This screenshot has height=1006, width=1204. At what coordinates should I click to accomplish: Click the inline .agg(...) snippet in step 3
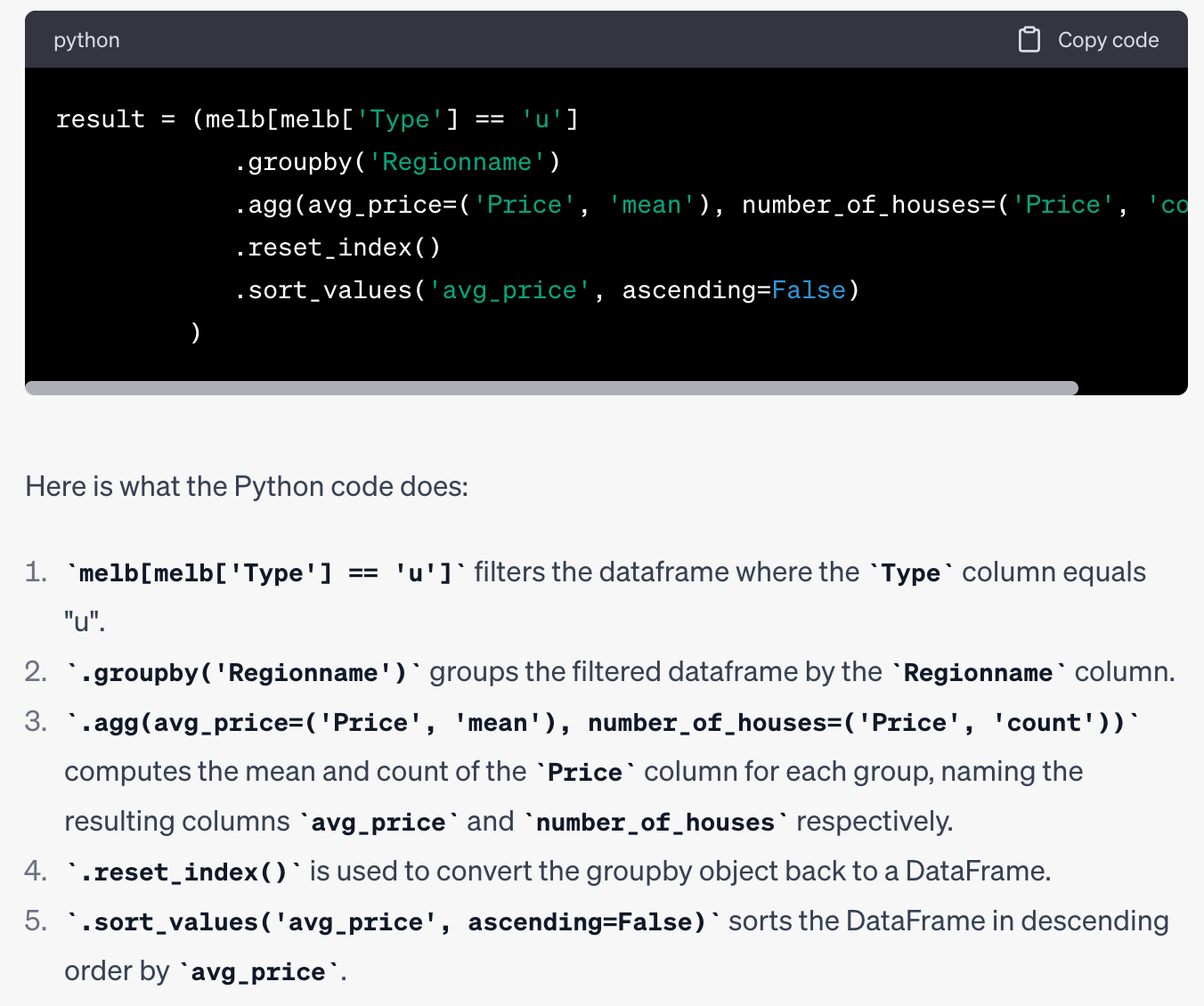tap(602, 722)
